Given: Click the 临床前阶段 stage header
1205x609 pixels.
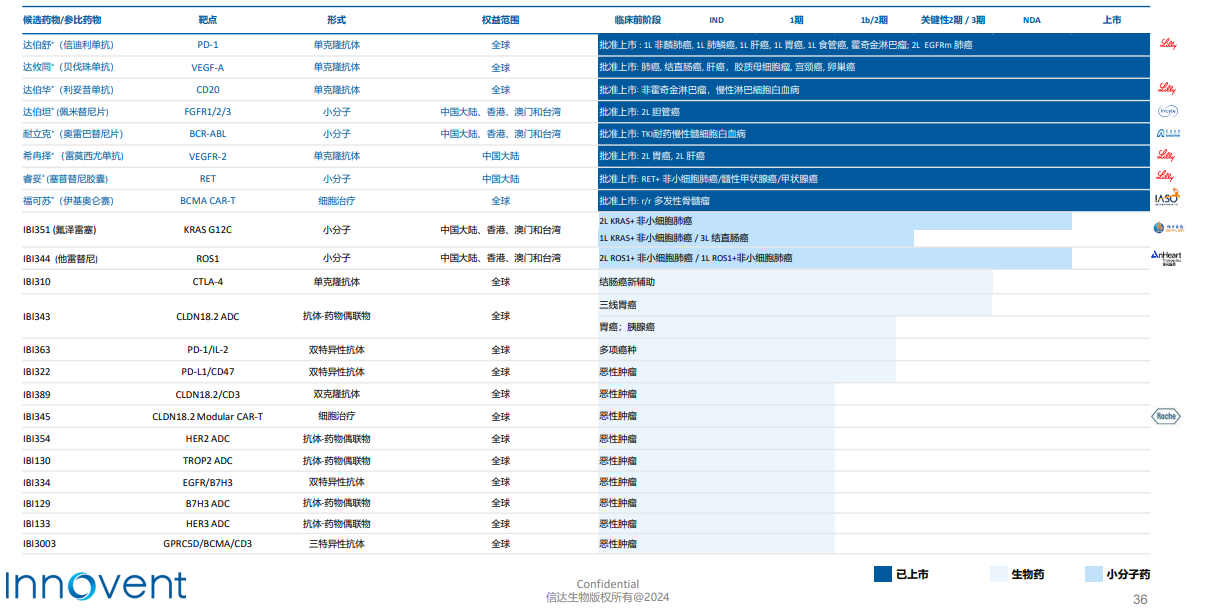Looking at the screenshot, I should pyautogui.click(x=637, y=20).
